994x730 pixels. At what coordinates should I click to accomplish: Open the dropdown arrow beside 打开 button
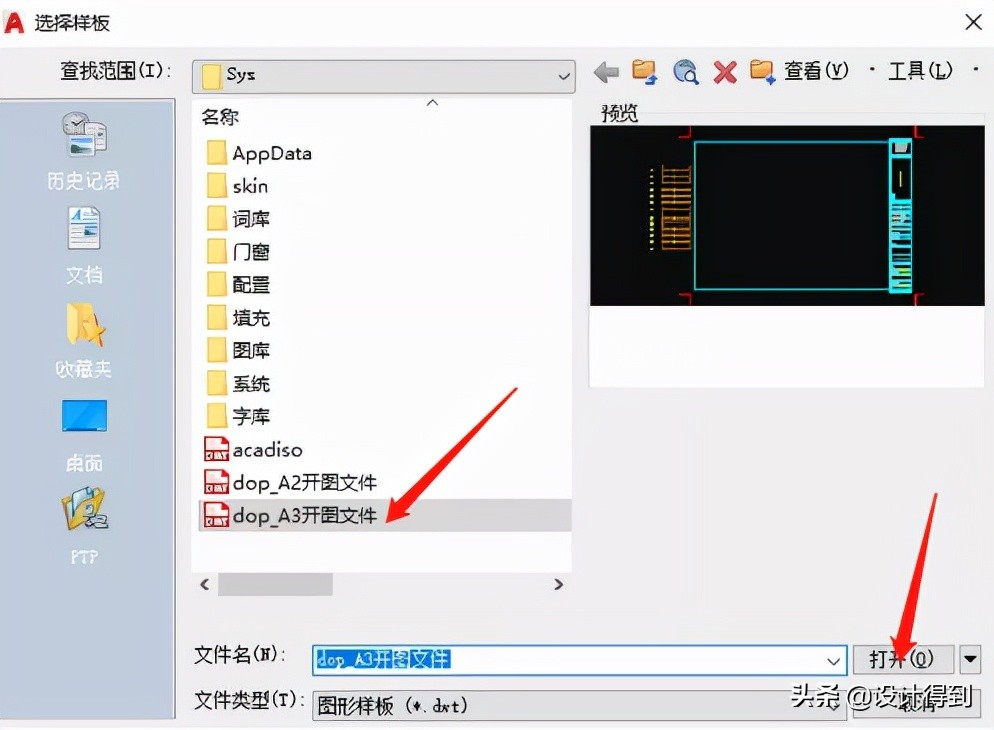click(x=969, y=660)
